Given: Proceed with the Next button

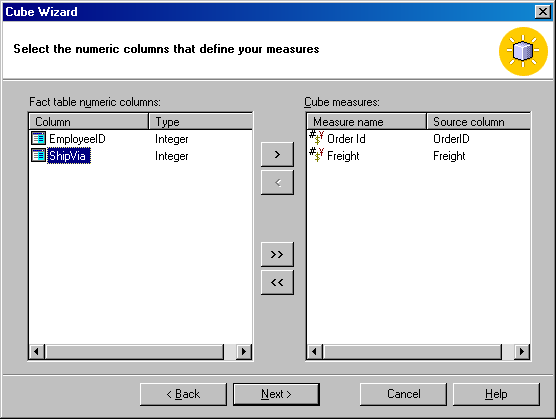Looking at the screenshot, I should pos(276,394).
